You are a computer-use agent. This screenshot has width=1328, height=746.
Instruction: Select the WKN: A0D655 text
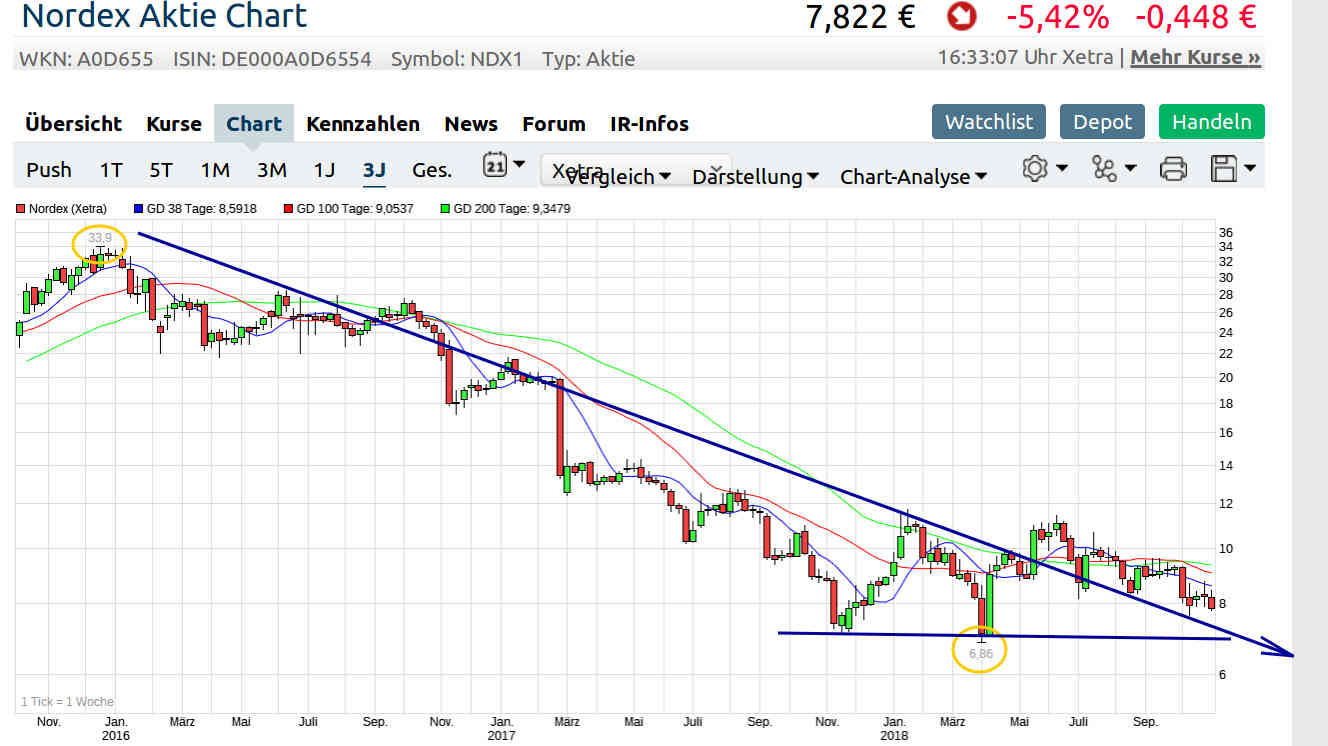(x=86, y=59)
